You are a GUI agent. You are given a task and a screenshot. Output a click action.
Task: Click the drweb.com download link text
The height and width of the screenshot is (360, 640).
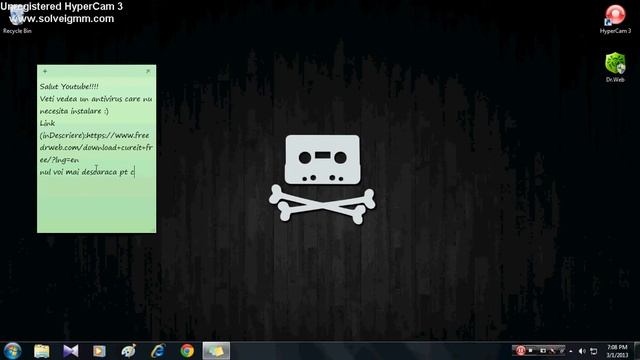96,147
